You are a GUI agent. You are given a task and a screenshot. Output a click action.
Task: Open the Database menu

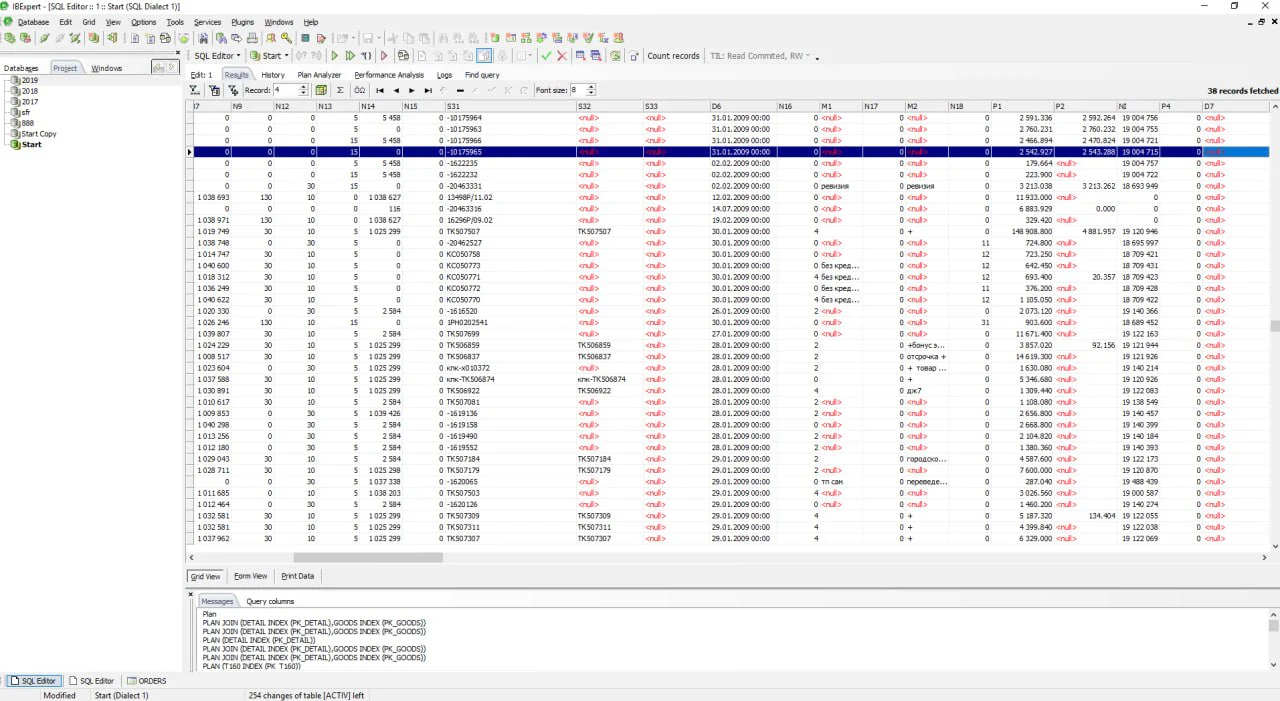click(x=33, y=22)
